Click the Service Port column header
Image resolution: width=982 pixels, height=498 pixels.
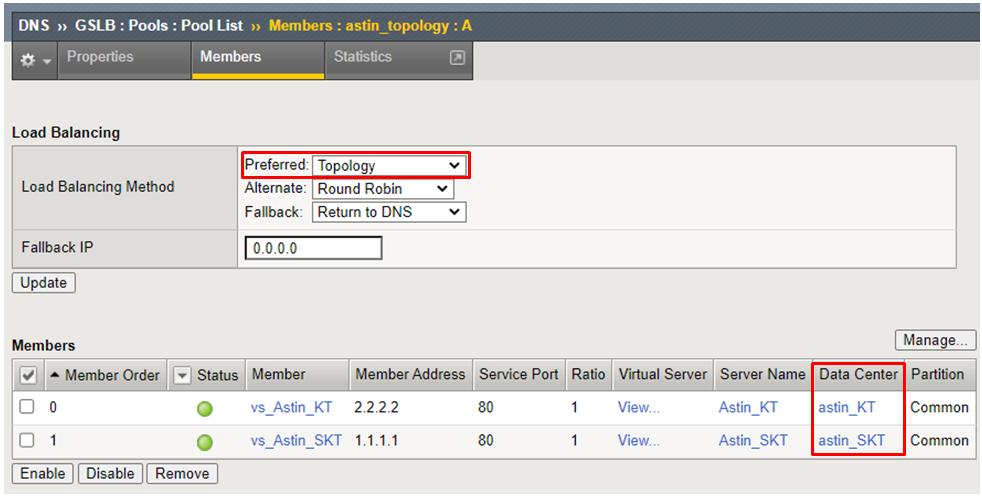coord(519,375)
